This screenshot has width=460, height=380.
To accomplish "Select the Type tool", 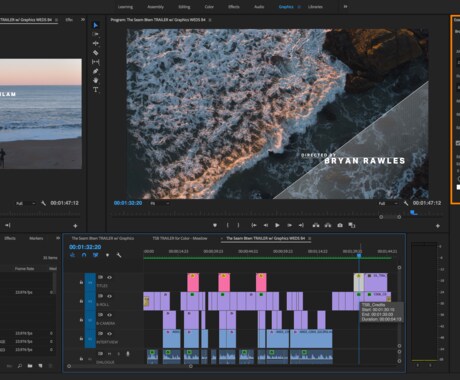I will pyautogui.click(x=96, y=90).
